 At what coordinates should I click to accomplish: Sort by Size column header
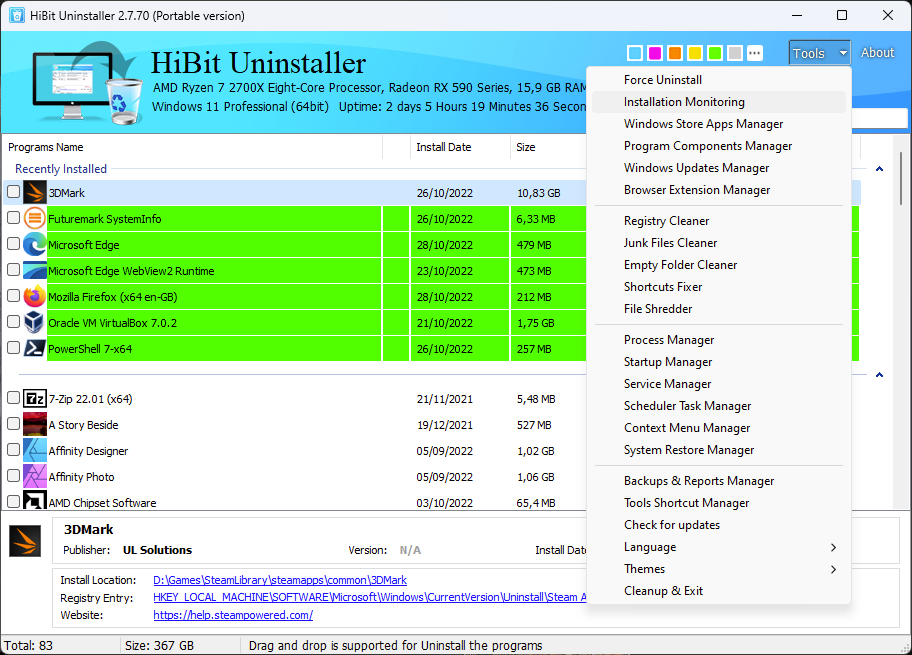coord(548,147)
